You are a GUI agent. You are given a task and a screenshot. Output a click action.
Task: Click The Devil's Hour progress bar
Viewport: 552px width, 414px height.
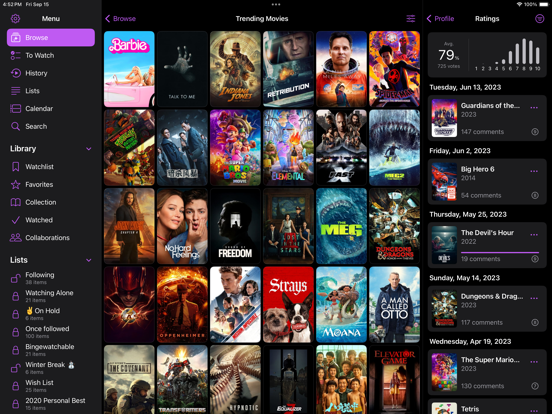click(500, 252)
